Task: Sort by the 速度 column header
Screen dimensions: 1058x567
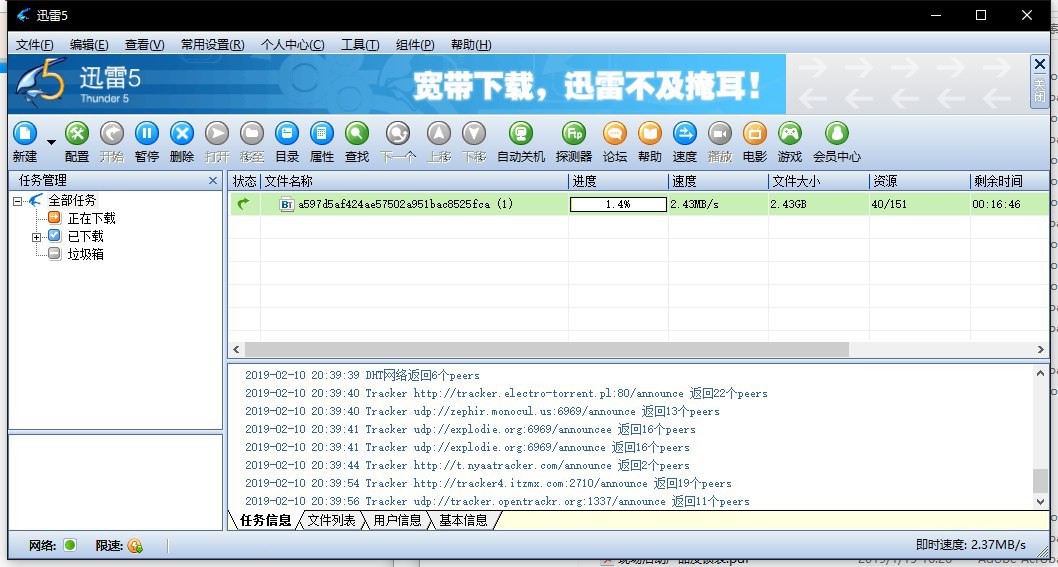Action: [x=717, y=181]
